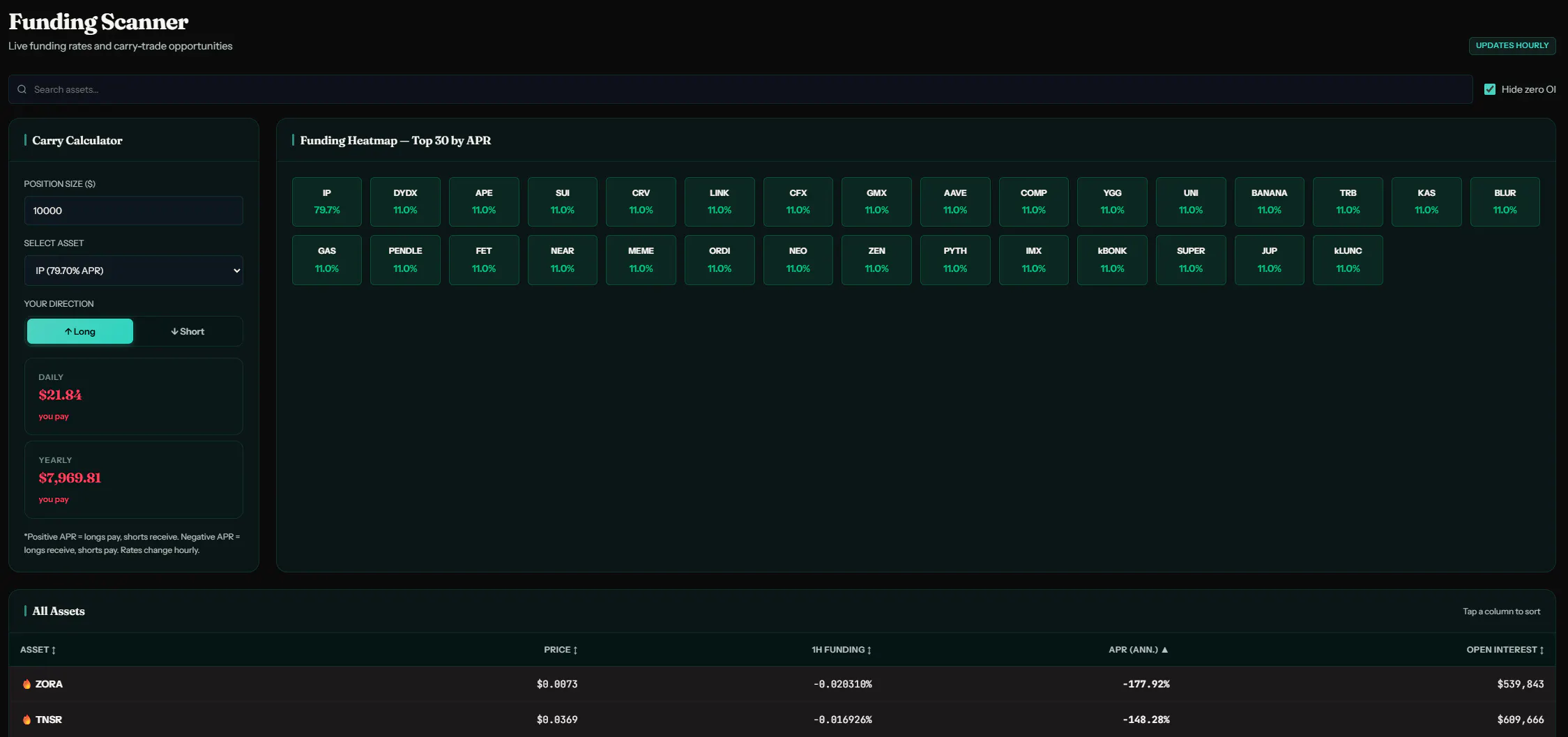Screen dimensions: 1568x737
Task: Select the DYDX heatmap tile
Action: 405,202
